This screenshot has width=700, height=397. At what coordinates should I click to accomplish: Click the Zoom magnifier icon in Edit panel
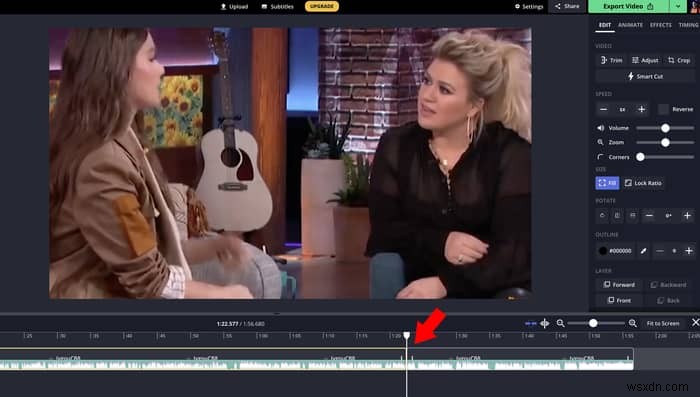coord(600,142)
